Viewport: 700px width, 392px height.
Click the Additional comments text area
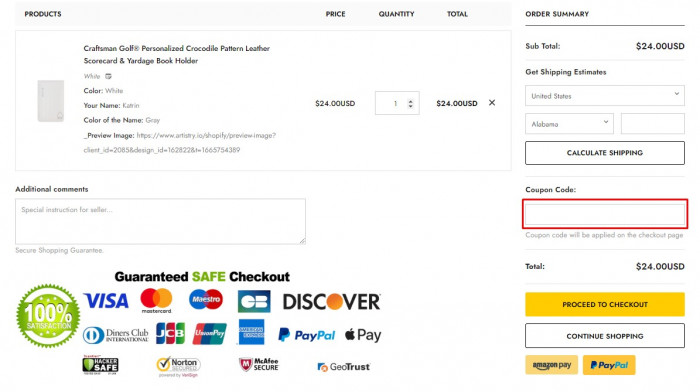(x=160, y=221)
